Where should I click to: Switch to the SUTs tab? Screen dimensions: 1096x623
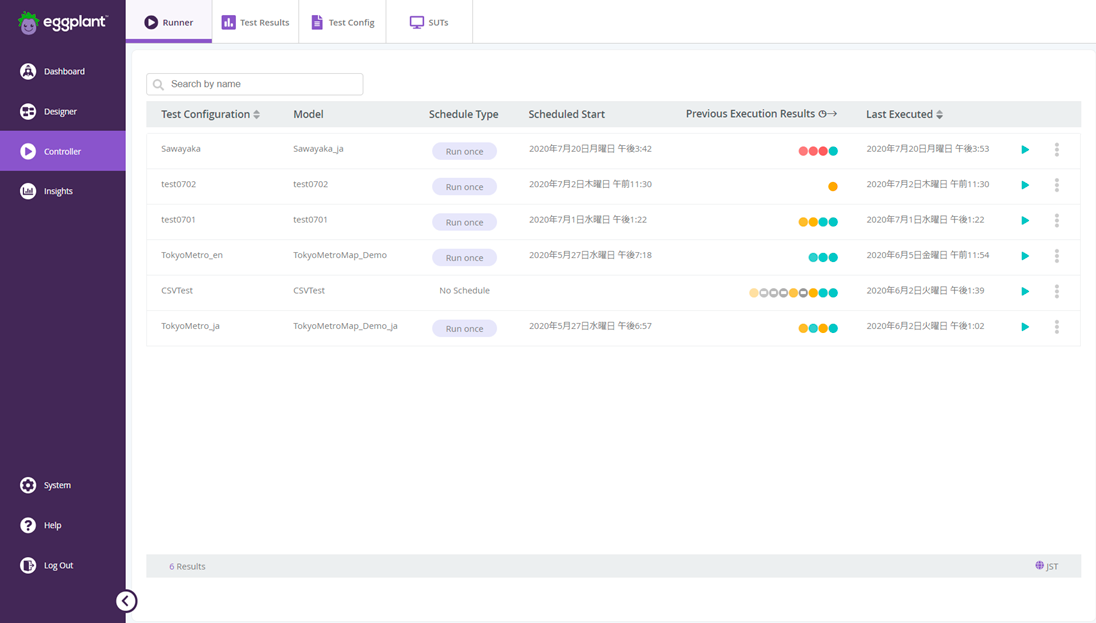(429, 22)
